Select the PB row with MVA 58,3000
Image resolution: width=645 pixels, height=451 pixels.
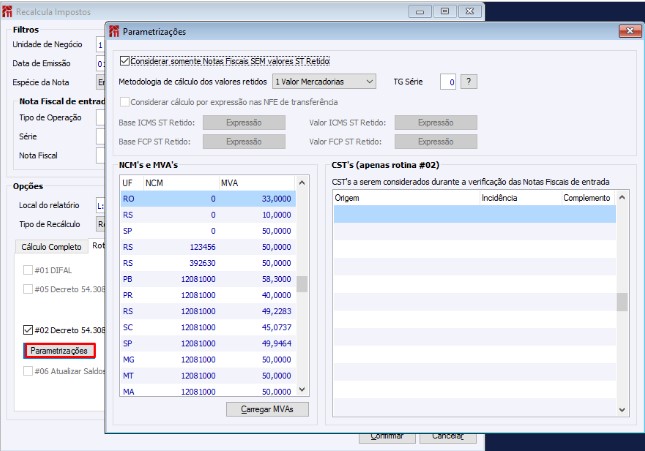point(208,279)
